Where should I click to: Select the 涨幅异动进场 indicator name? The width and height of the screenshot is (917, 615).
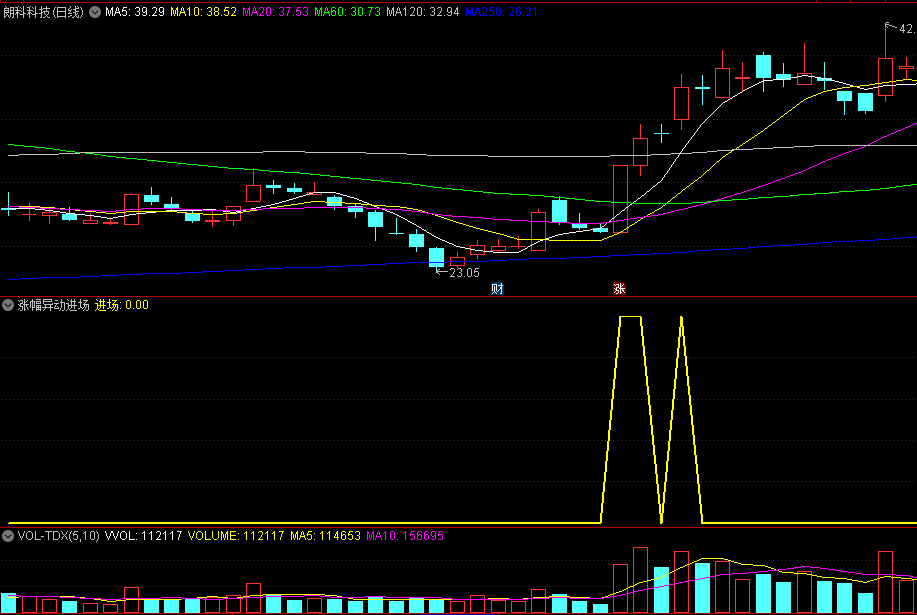pyautogui.click(x=53, y=305)
